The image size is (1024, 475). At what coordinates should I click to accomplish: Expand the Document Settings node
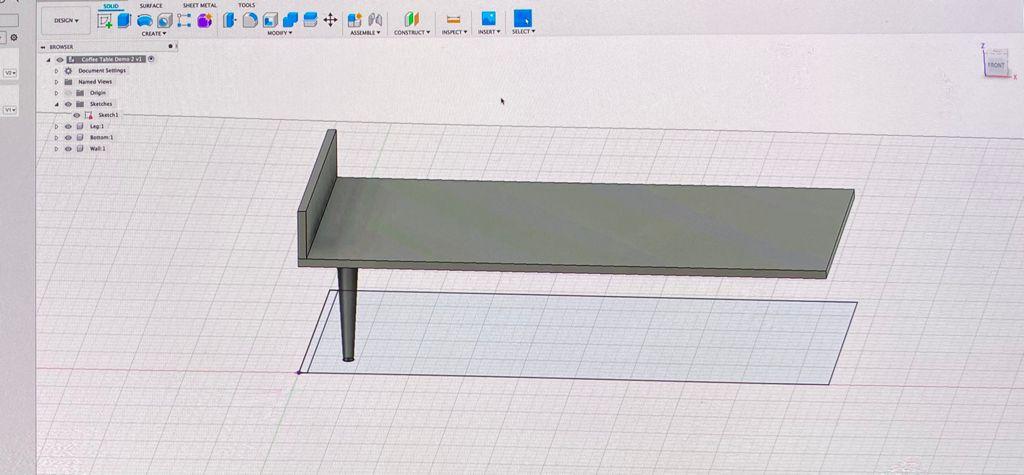click(56, 71)
